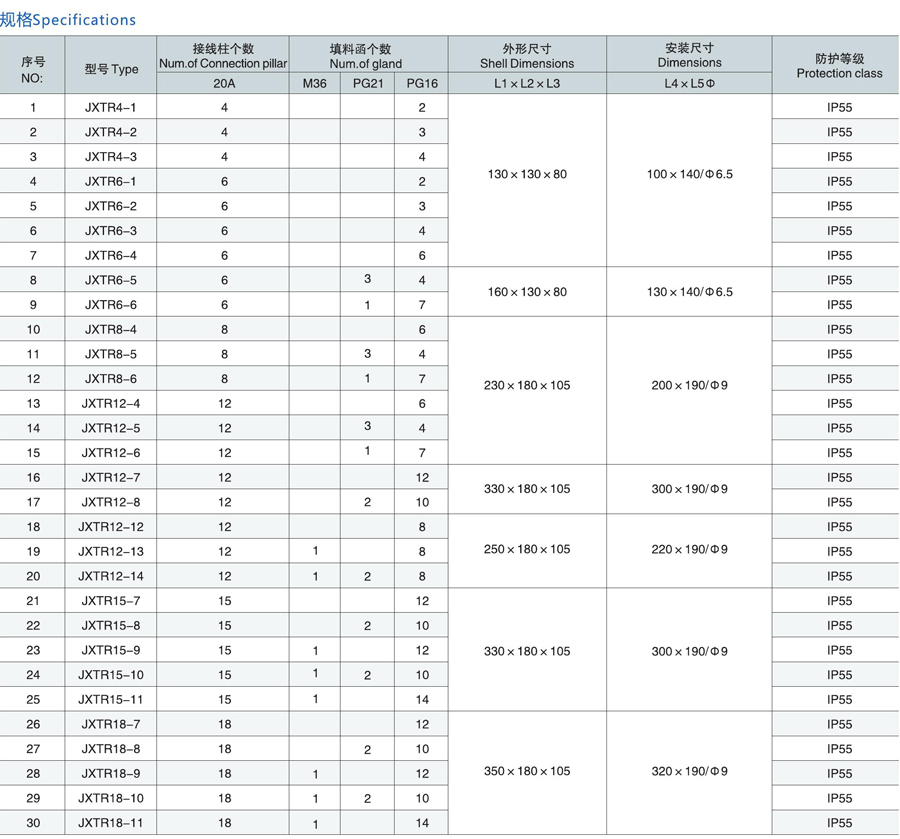Click the Num.of gland header cell
The width and height of the screenshot is (900, 839).
click(367, 56)
